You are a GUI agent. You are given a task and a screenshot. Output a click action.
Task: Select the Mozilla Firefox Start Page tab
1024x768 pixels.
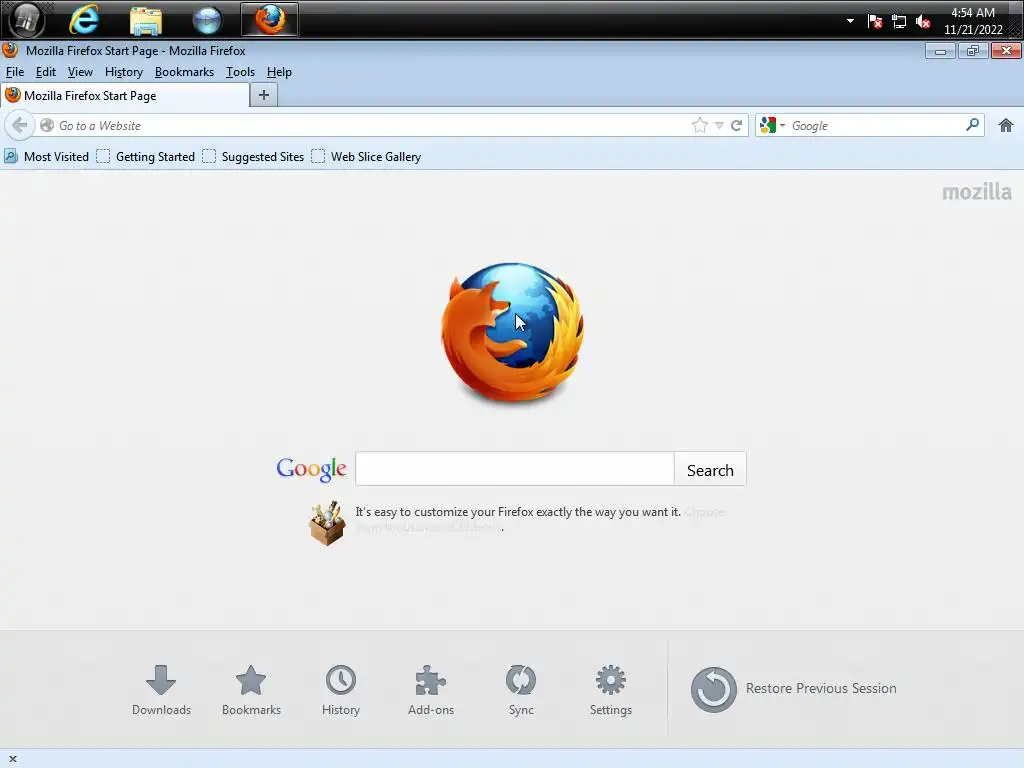tap(125, 95)
